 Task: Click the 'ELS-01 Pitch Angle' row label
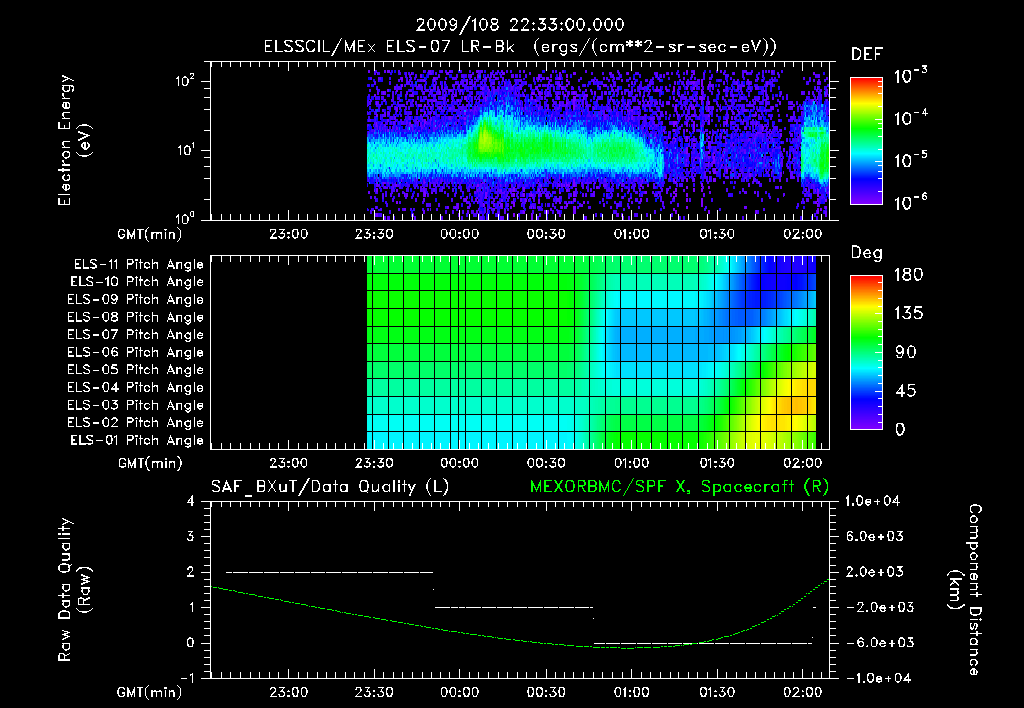[137, 440]
